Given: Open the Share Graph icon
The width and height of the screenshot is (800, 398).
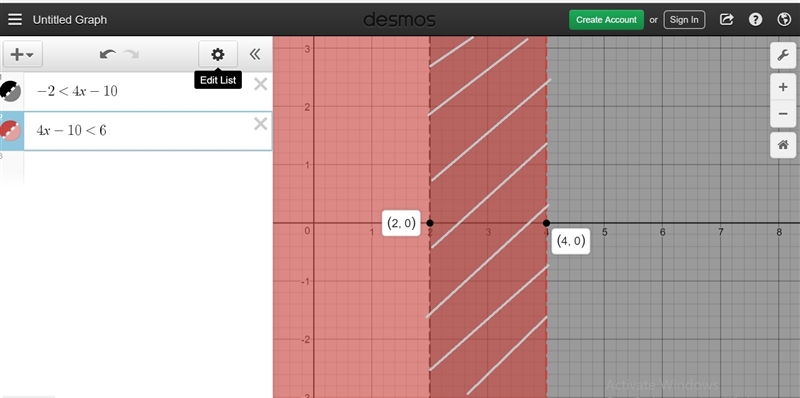Looking at the screenshot, I should [x=727, y=19].
